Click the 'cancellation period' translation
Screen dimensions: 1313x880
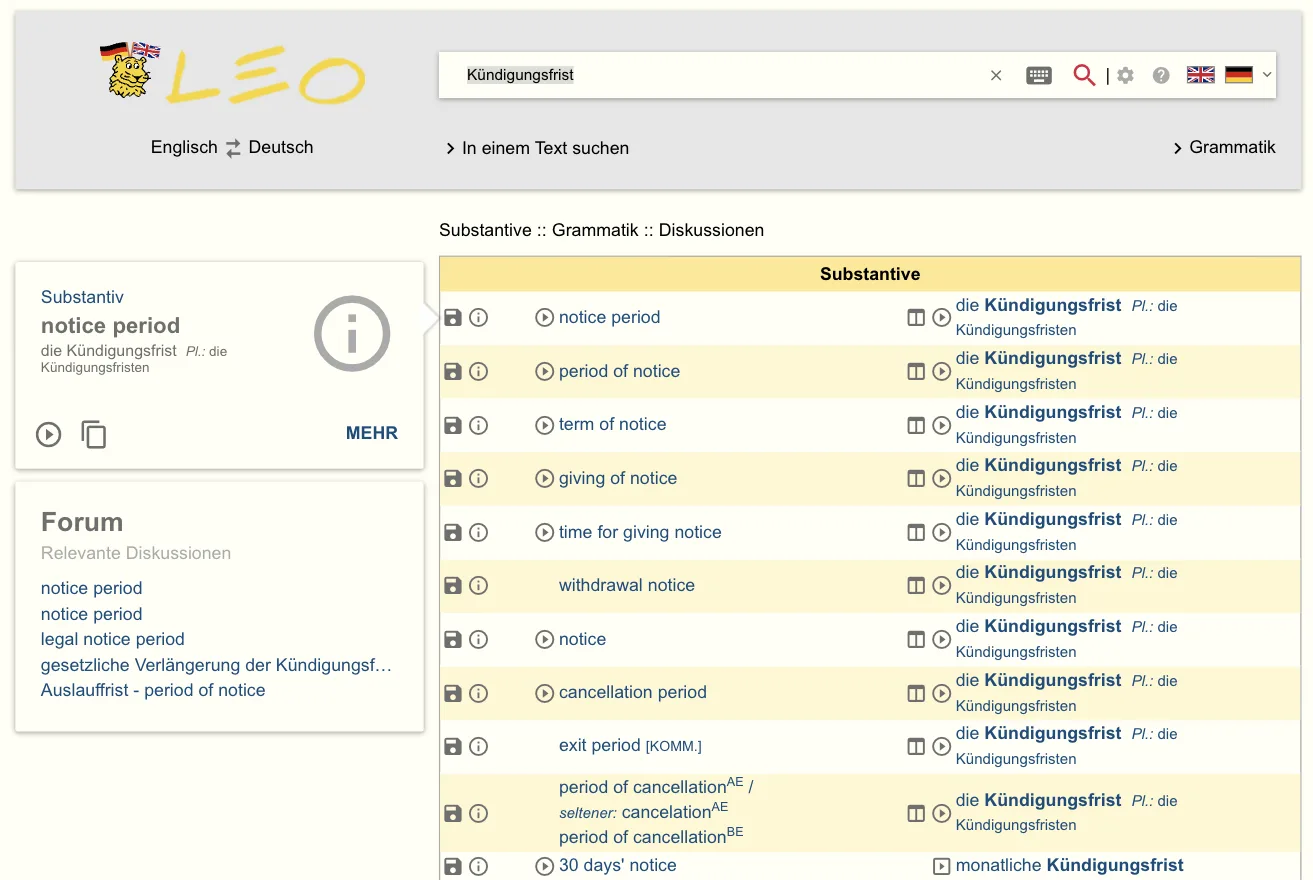coord(633,692)
